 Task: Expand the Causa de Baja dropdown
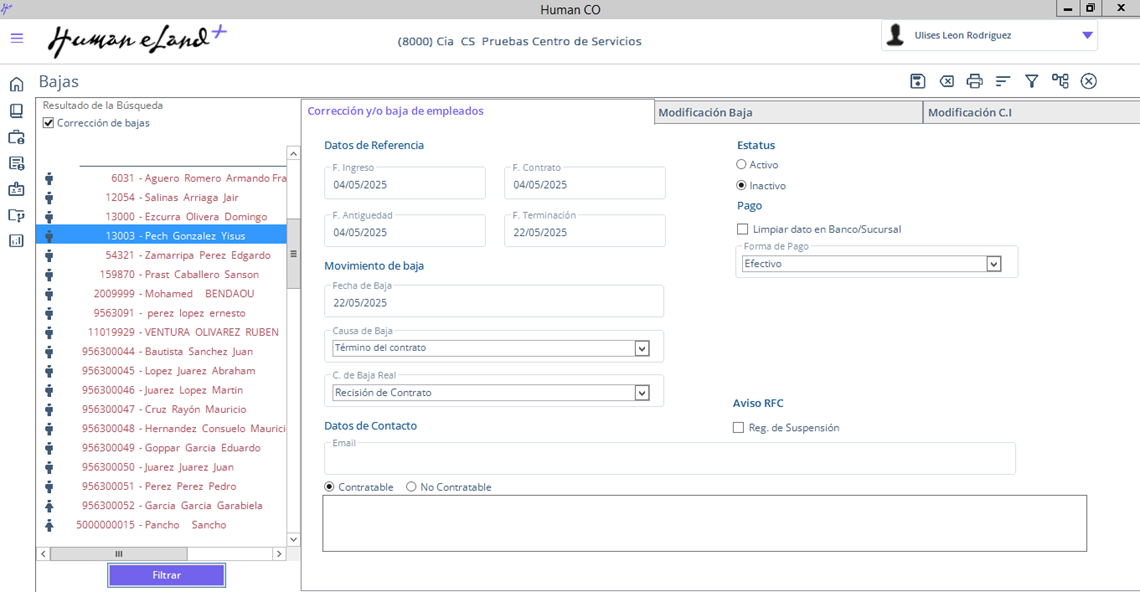point(642,348)
